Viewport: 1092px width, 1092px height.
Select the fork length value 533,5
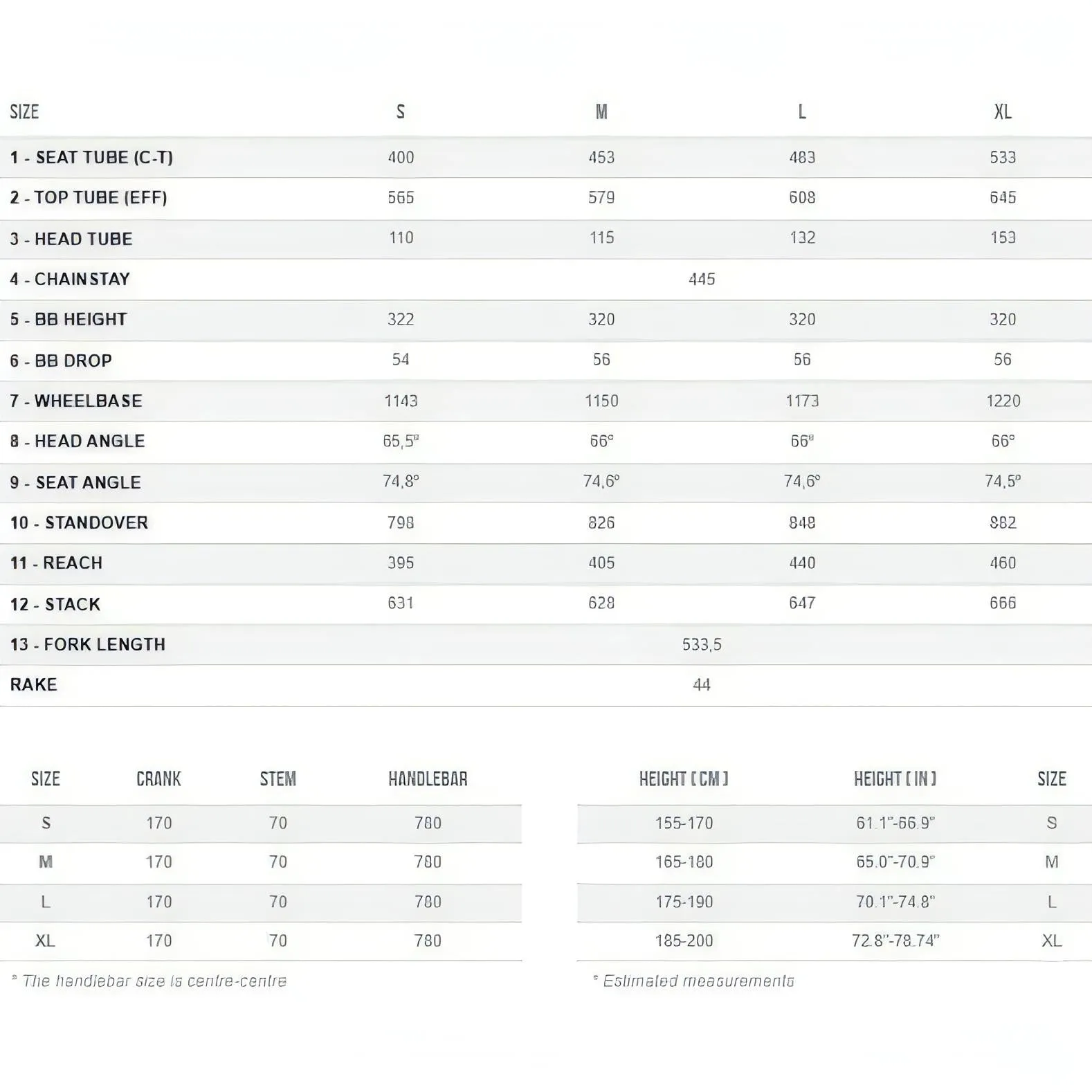[702, 645]
